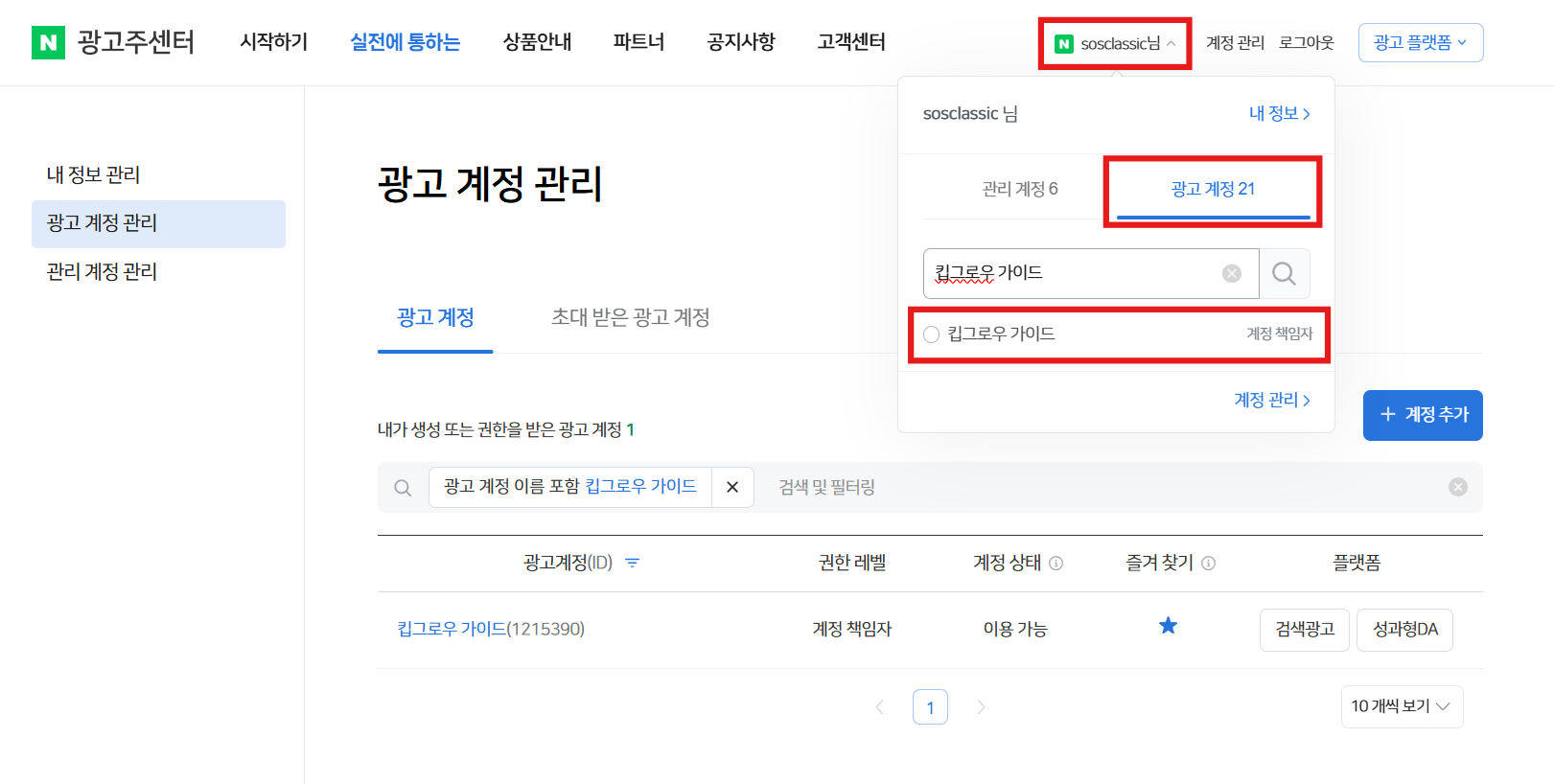Image resolution: width=1554 pixels, height=784 pixels.
Task: Click the filter bar magnifier icon
Action: coord(403,488)
